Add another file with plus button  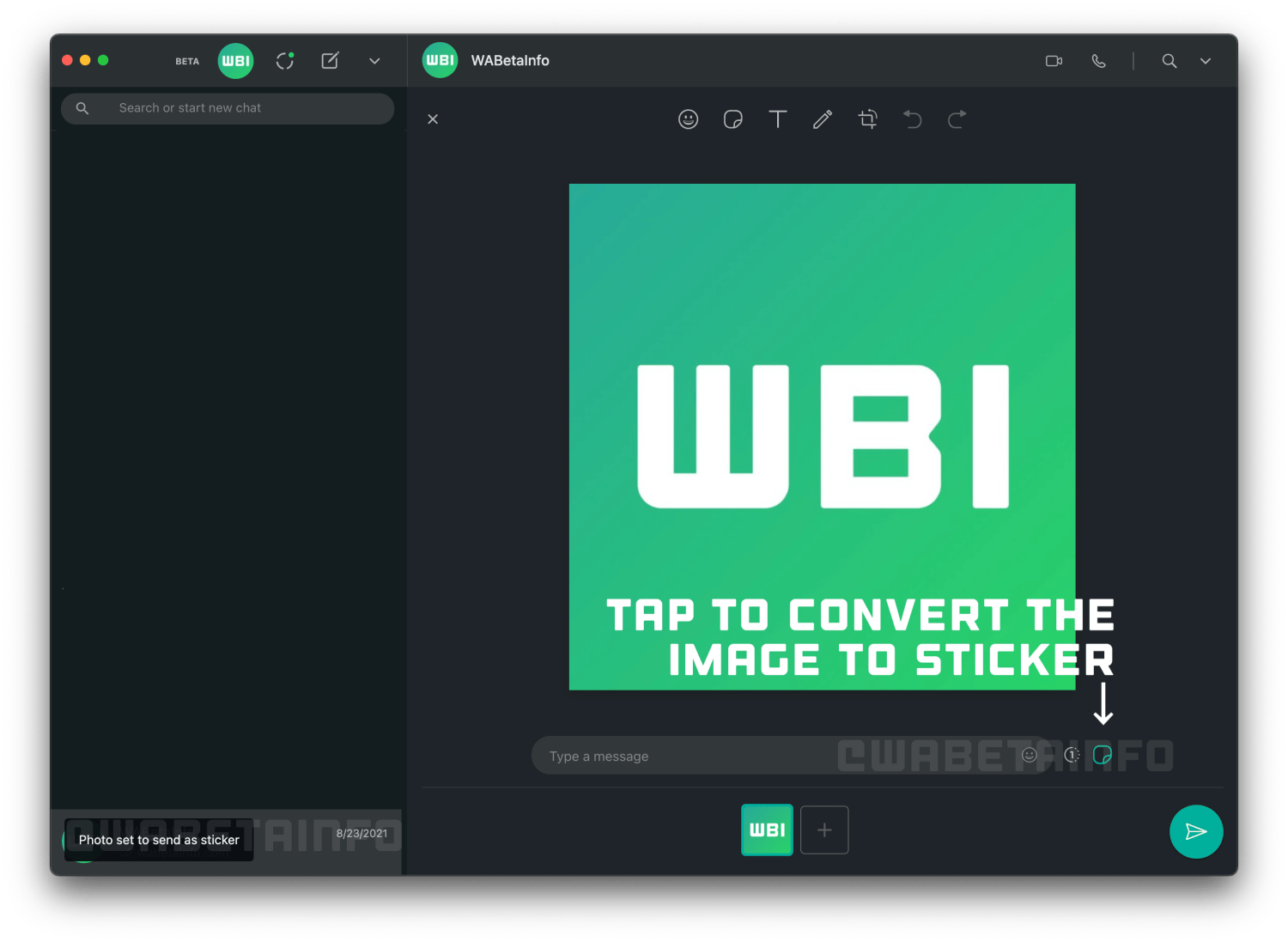pyautogui.click(x=824, y=830)
